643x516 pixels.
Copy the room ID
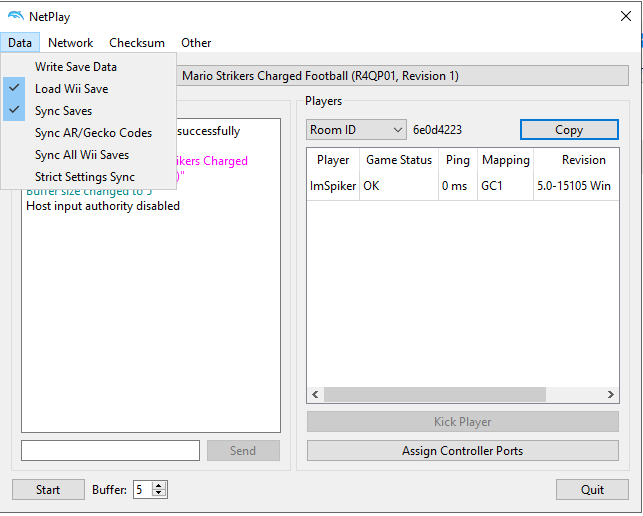point(569,130)
